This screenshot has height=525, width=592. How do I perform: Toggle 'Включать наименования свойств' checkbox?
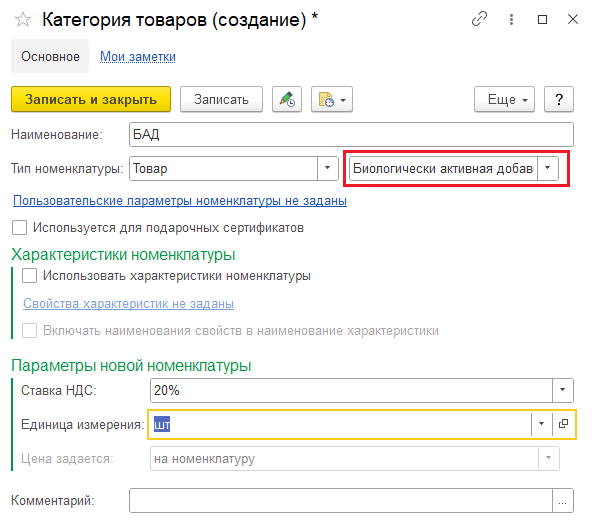click(x=29, y=330)
